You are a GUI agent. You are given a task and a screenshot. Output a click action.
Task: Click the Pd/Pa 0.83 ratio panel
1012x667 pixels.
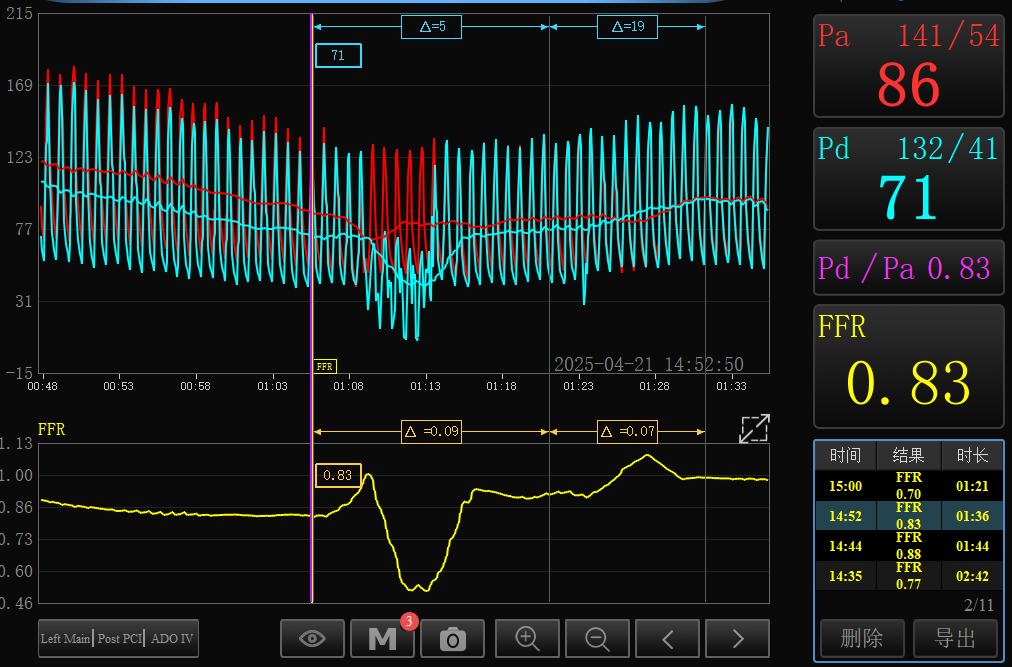[x=909, y=268]
